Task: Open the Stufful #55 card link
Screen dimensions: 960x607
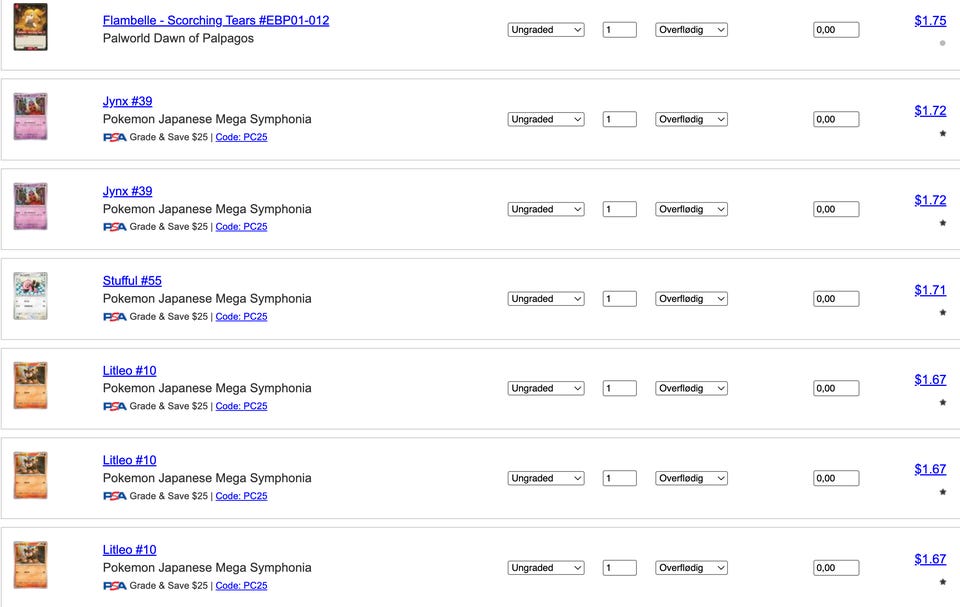Action: [x=132, y=281]
